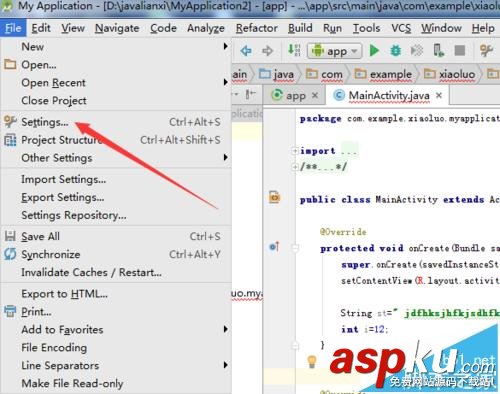Image resolution: width=500 pixels, height=394 pixels.
Task: Select xiaoluo breadcrumb folder
Action: [449, 74]
